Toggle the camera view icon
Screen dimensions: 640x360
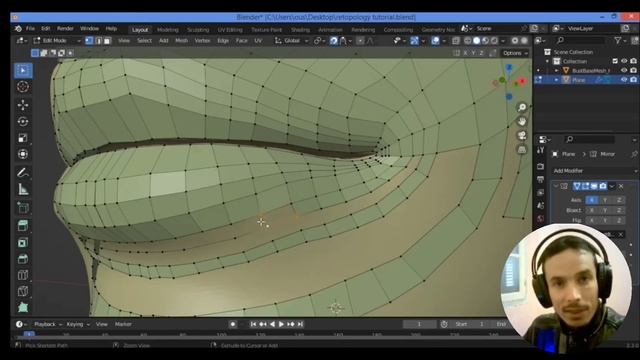point(522,136)
